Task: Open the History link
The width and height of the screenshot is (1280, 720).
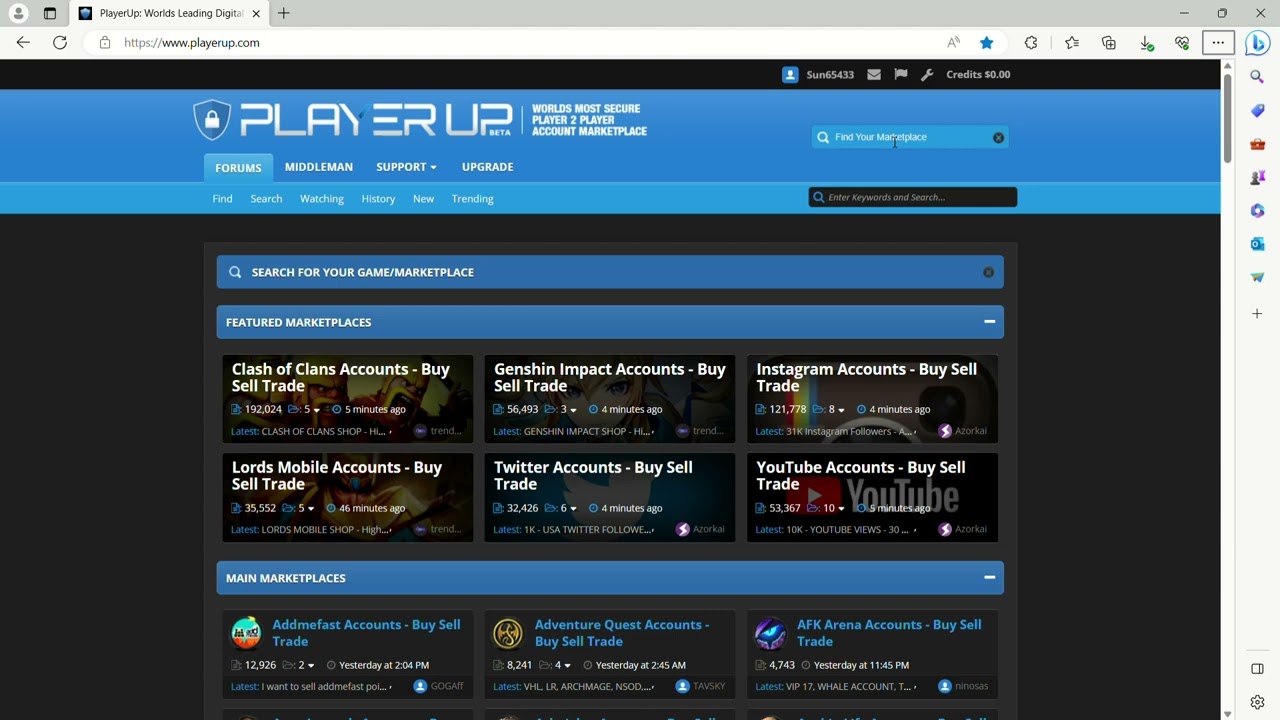Action: tap(378, 198)
